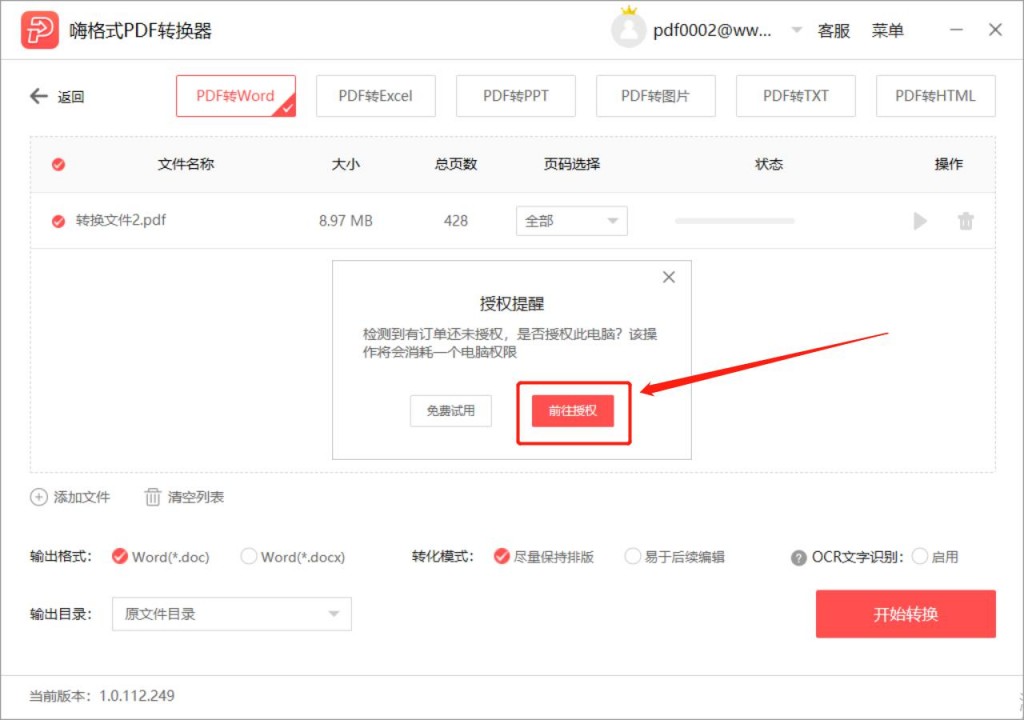Click the 前往授权 button

coord(573,411)
